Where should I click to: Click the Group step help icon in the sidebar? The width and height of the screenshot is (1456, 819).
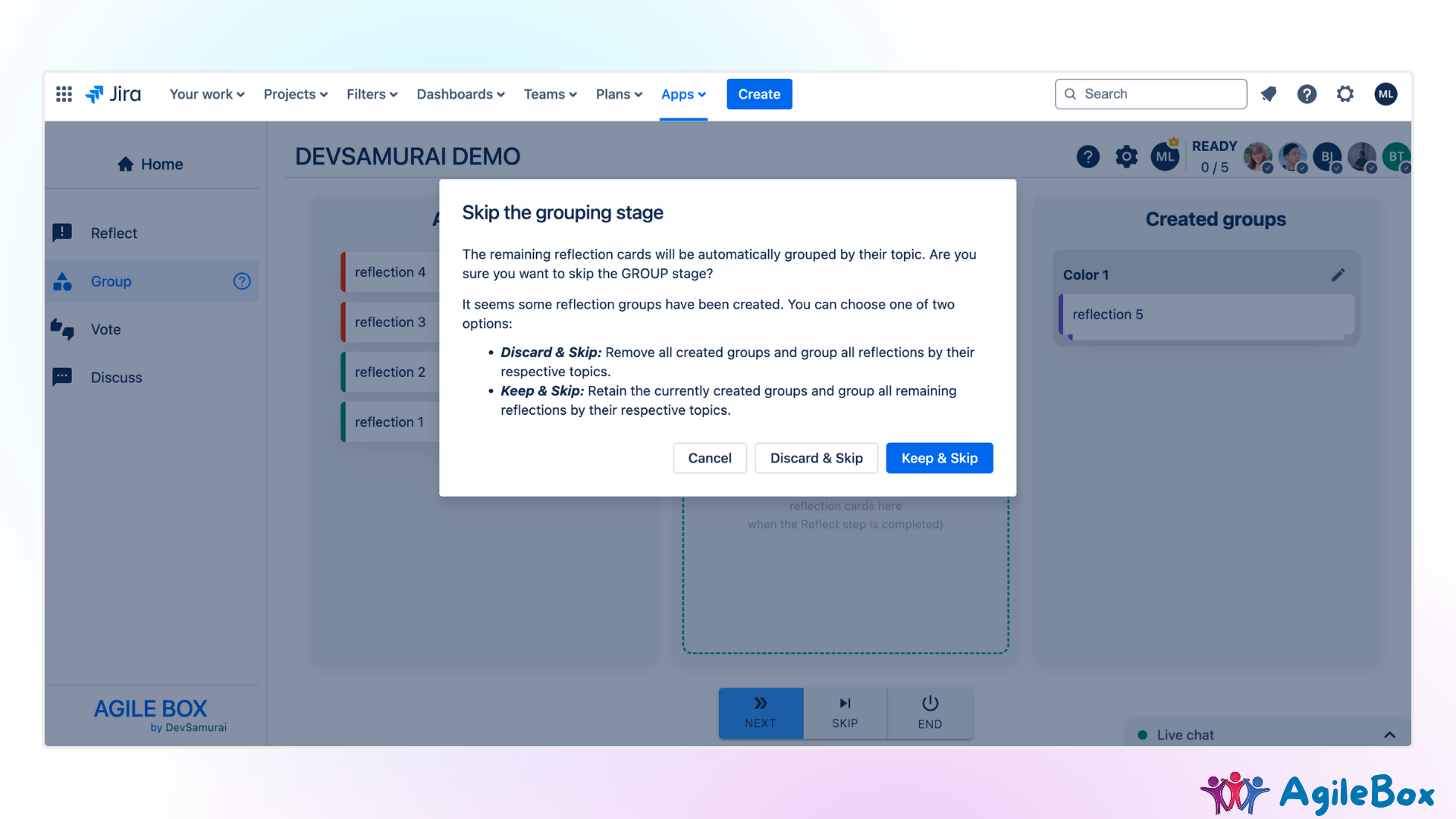[242, 281]
